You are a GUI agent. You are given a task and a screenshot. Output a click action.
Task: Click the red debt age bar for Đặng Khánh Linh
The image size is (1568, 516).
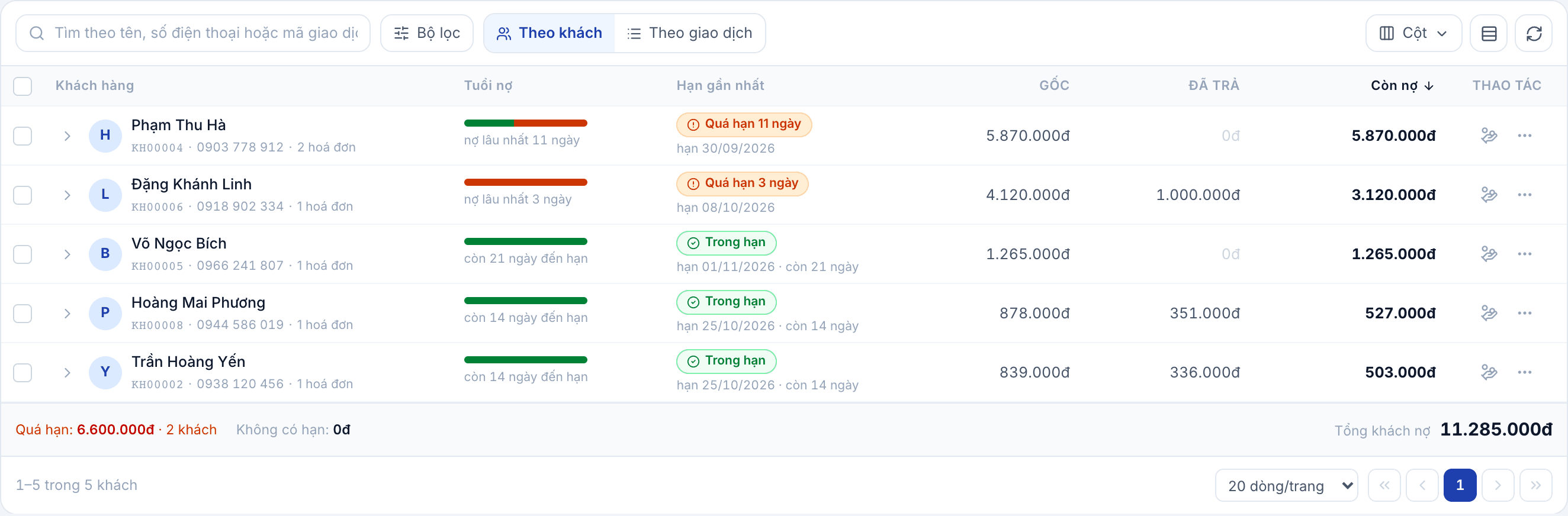pos(525,182)
